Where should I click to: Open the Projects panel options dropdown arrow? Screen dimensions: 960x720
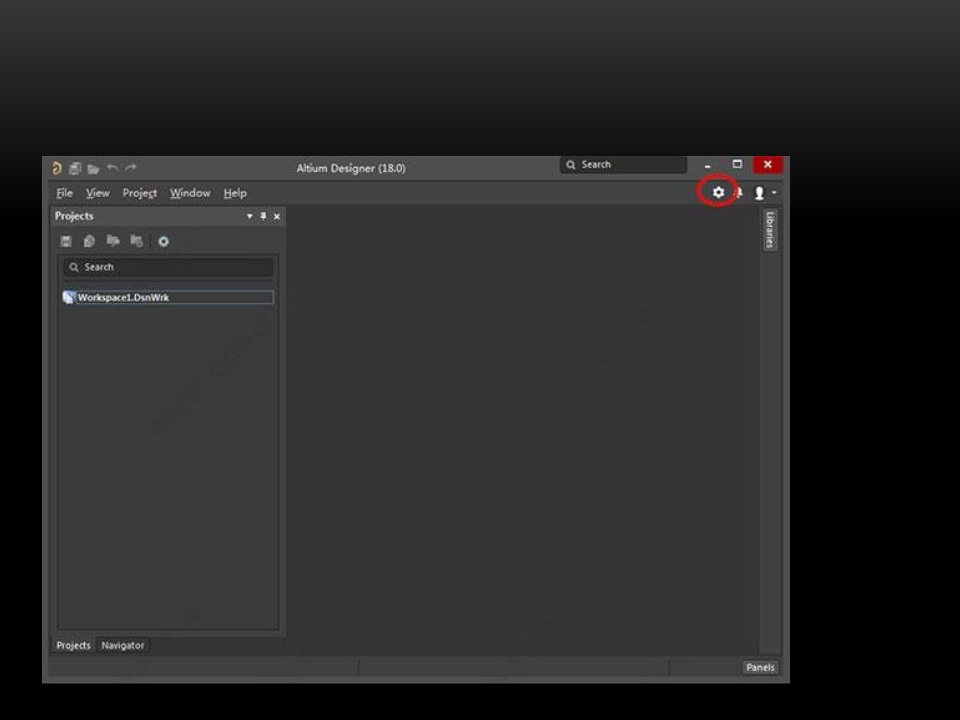point(249,216)
